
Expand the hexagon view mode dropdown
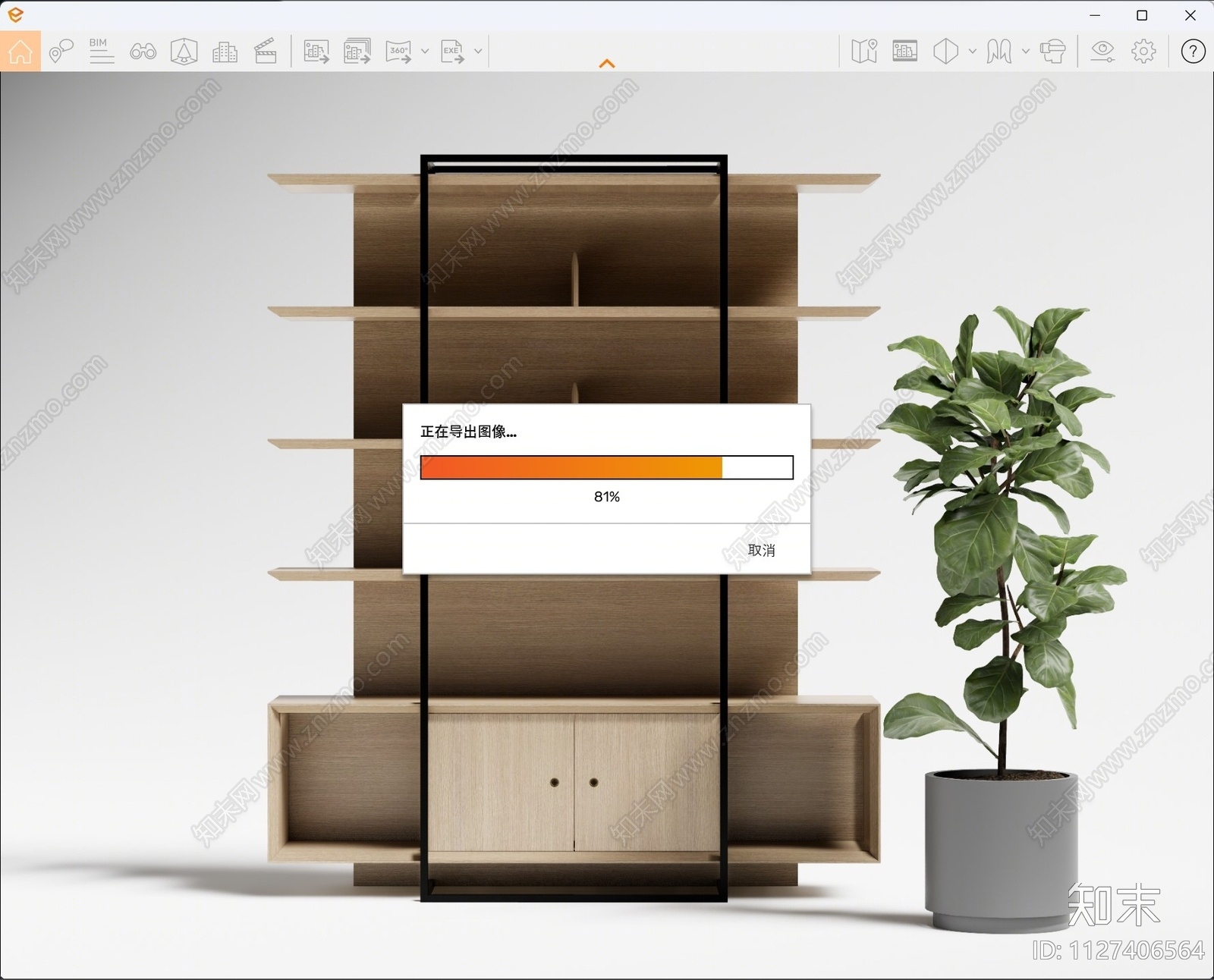[973, 52]
